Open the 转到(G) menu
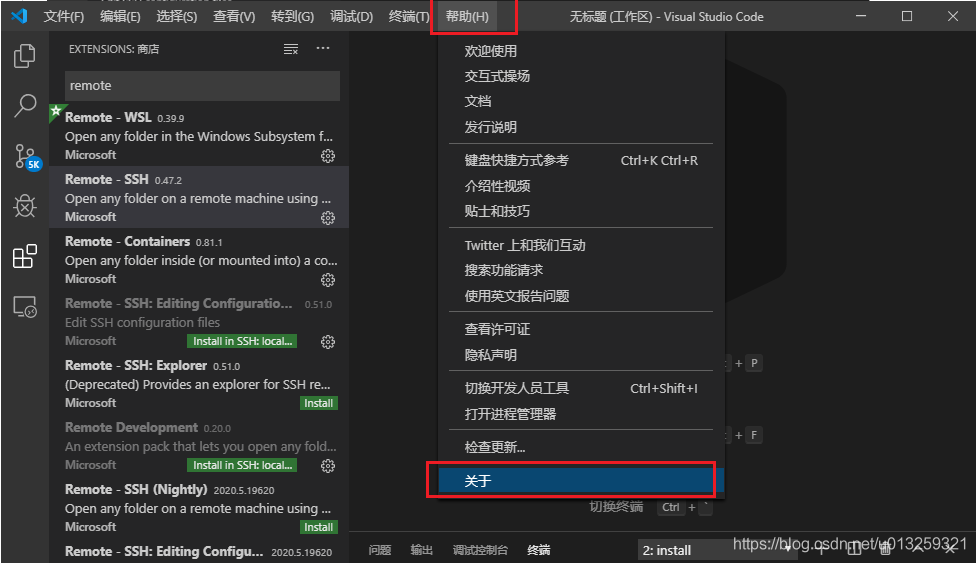 pyautogui.click(x=293, y=17)
